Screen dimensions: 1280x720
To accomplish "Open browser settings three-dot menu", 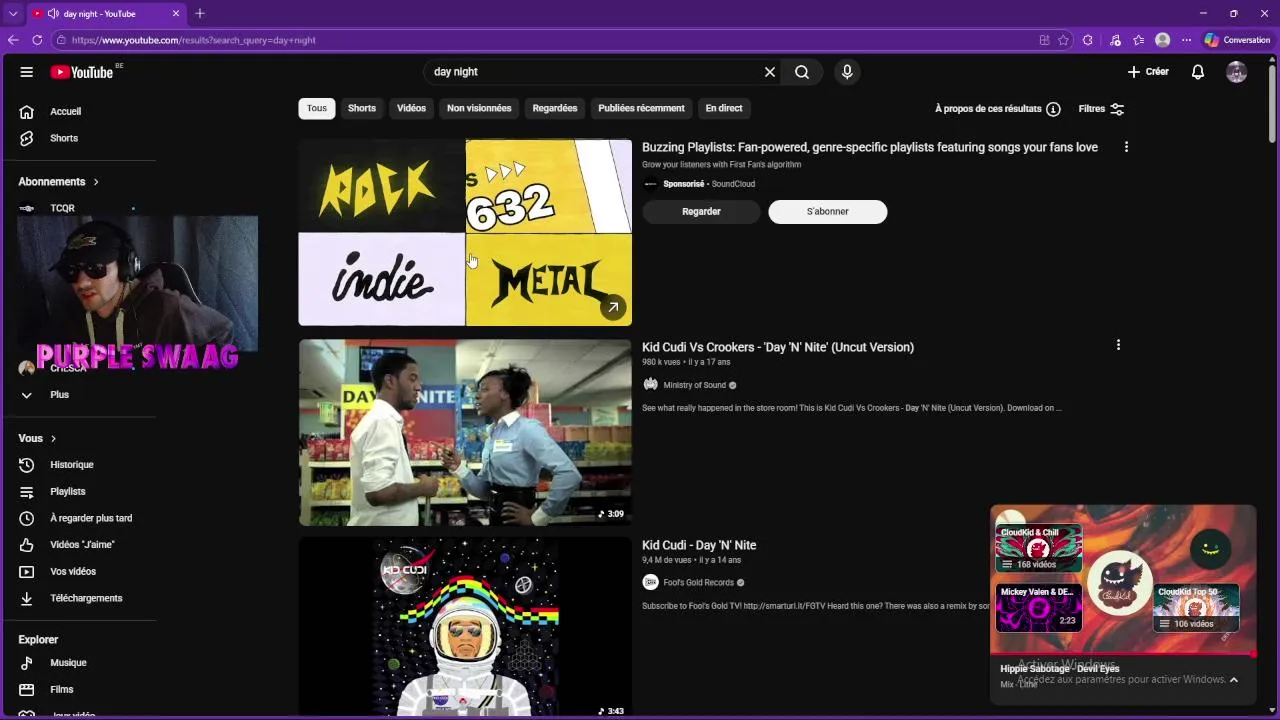I will (x=1187, y=40).
